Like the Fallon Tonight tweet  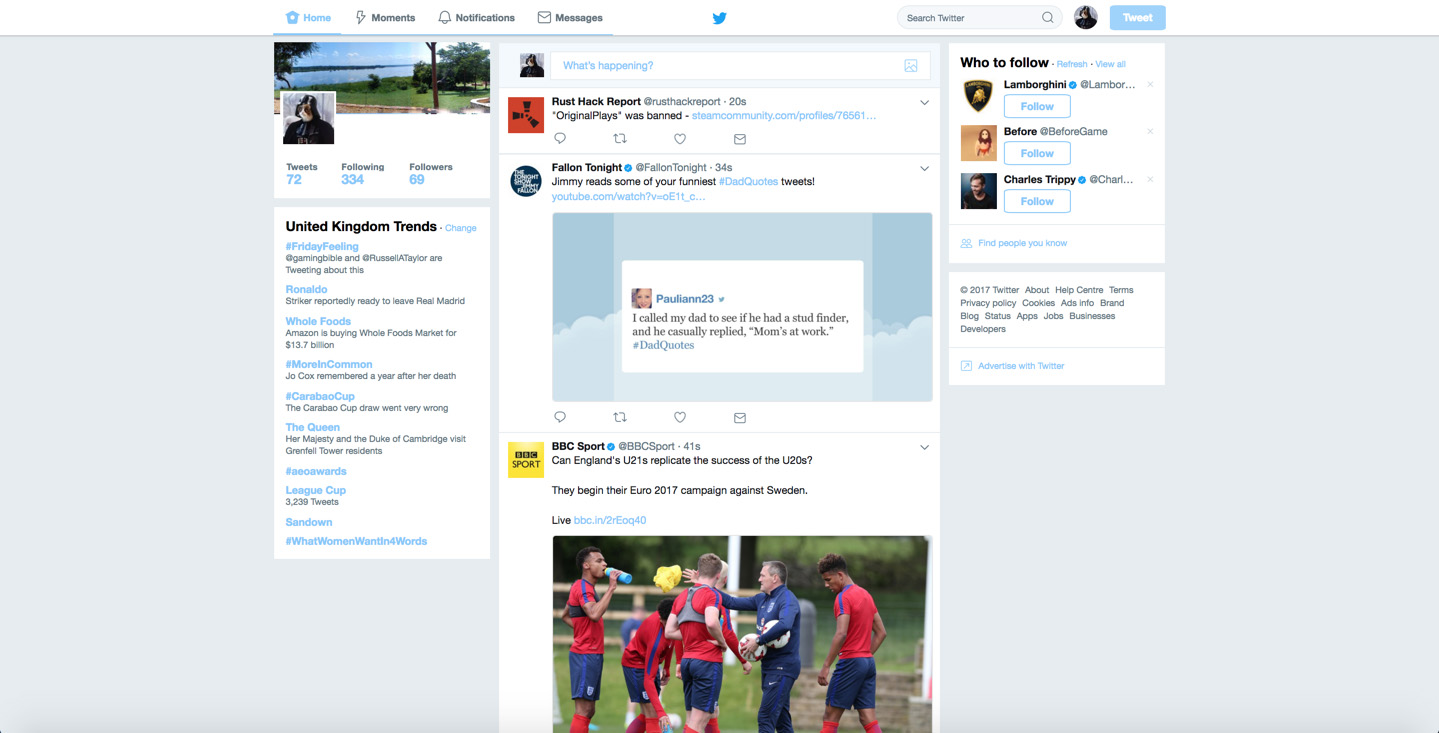pos(680,417)
